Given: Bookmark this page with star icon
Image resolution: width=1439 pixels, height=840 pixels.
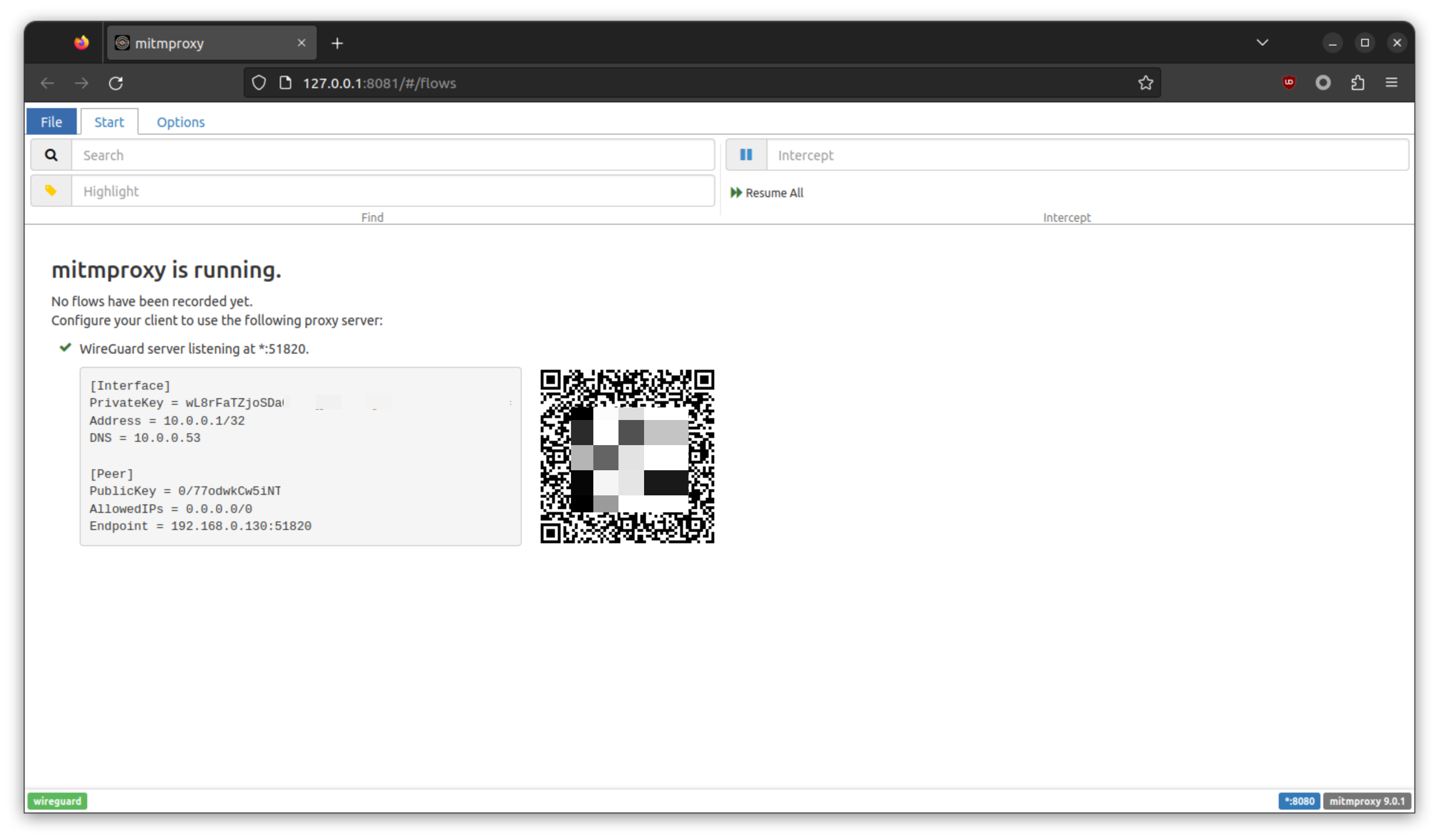Looking at the screenshot, I should [1145, 83].
